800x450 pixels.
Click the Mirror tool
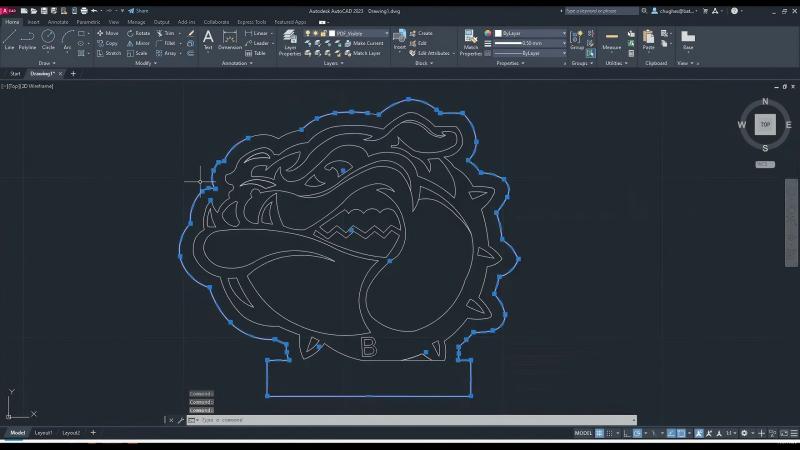[138, 43]
